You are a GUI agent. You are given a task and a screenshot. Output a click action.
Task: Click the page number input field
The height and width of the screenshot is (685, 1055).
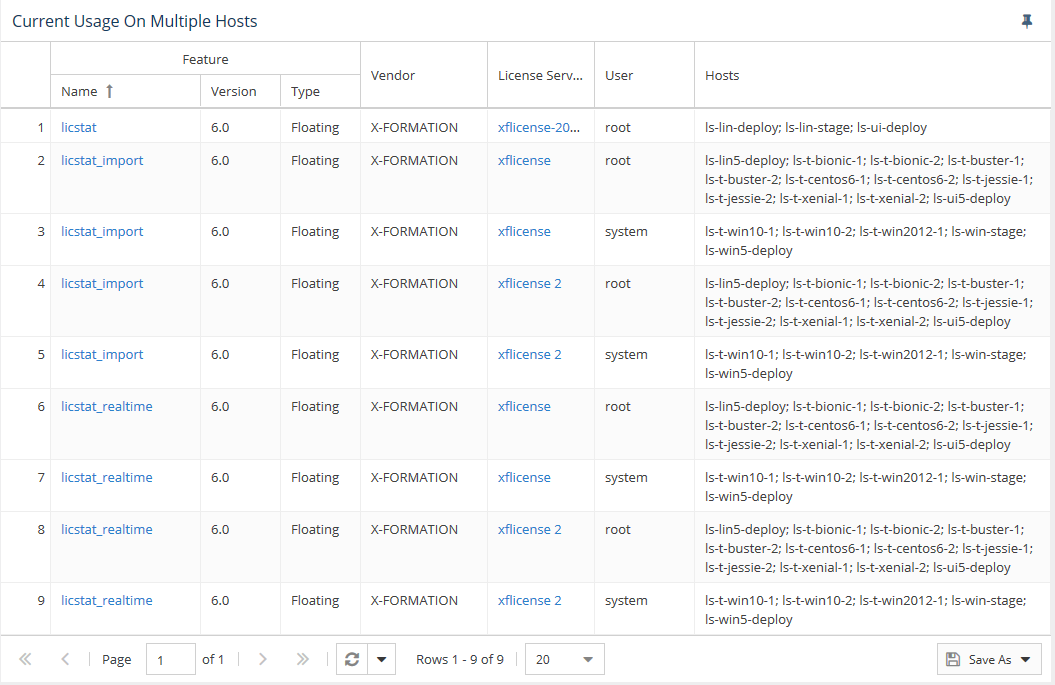tap(171, 659)
